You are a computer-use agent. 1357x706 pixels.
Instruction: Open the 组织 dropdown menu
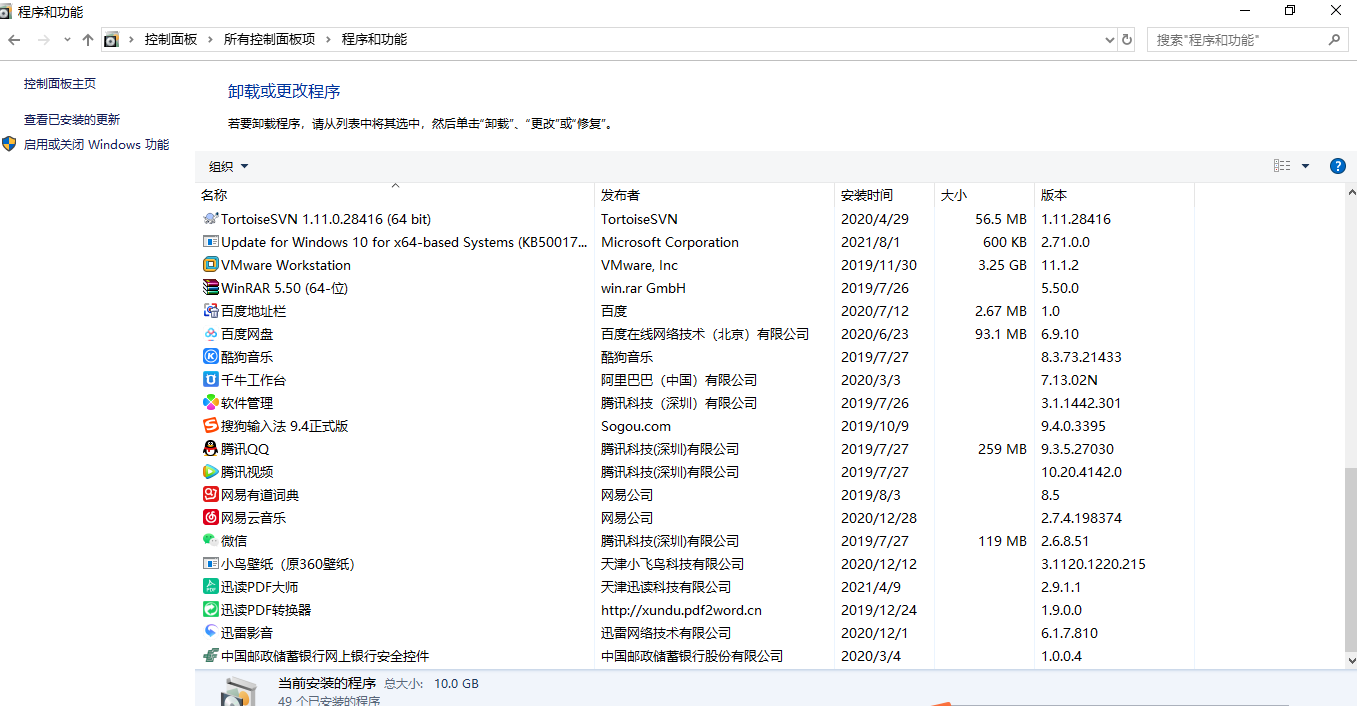click(227, 166)
